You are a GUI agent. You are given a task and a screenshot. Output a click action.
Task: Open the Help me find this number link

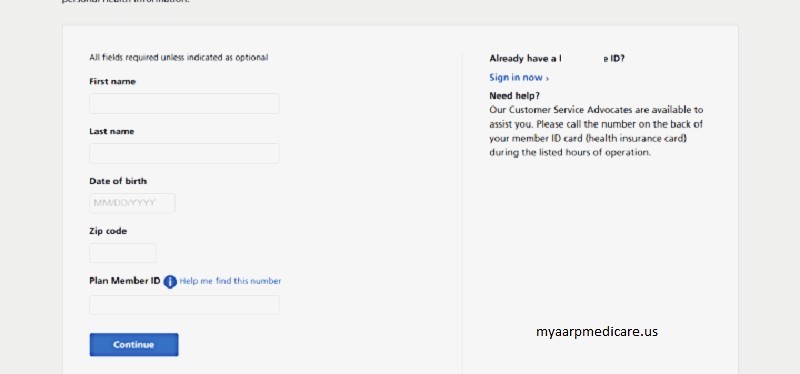230,281
